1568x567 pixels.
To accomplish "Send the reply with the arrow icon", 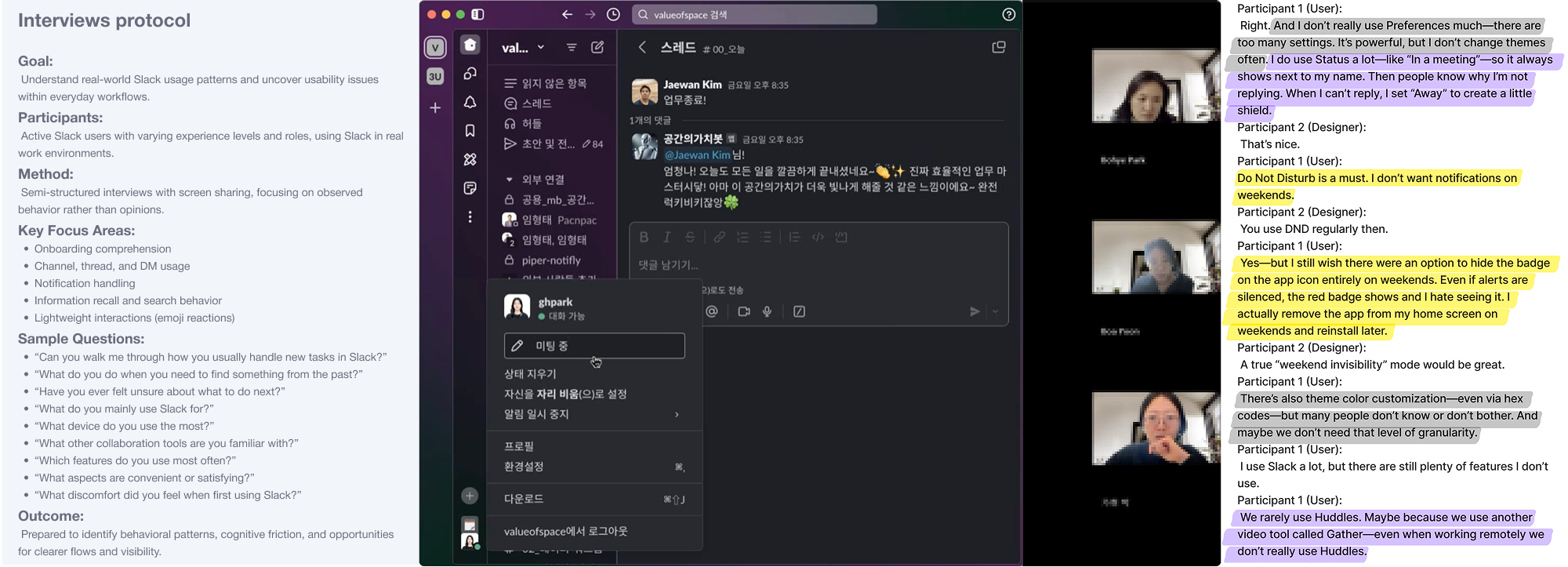I will 975,311.
